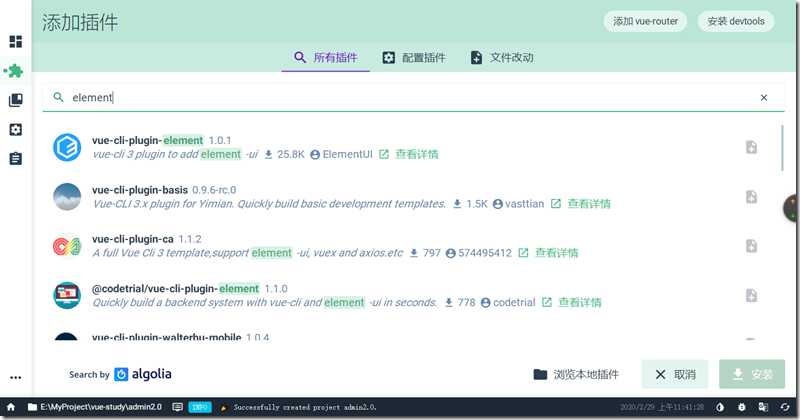The height and width of the screenshot is (420, 800).
Task: Click external-link icon next to ElementUI
Action: pos(384,154)
